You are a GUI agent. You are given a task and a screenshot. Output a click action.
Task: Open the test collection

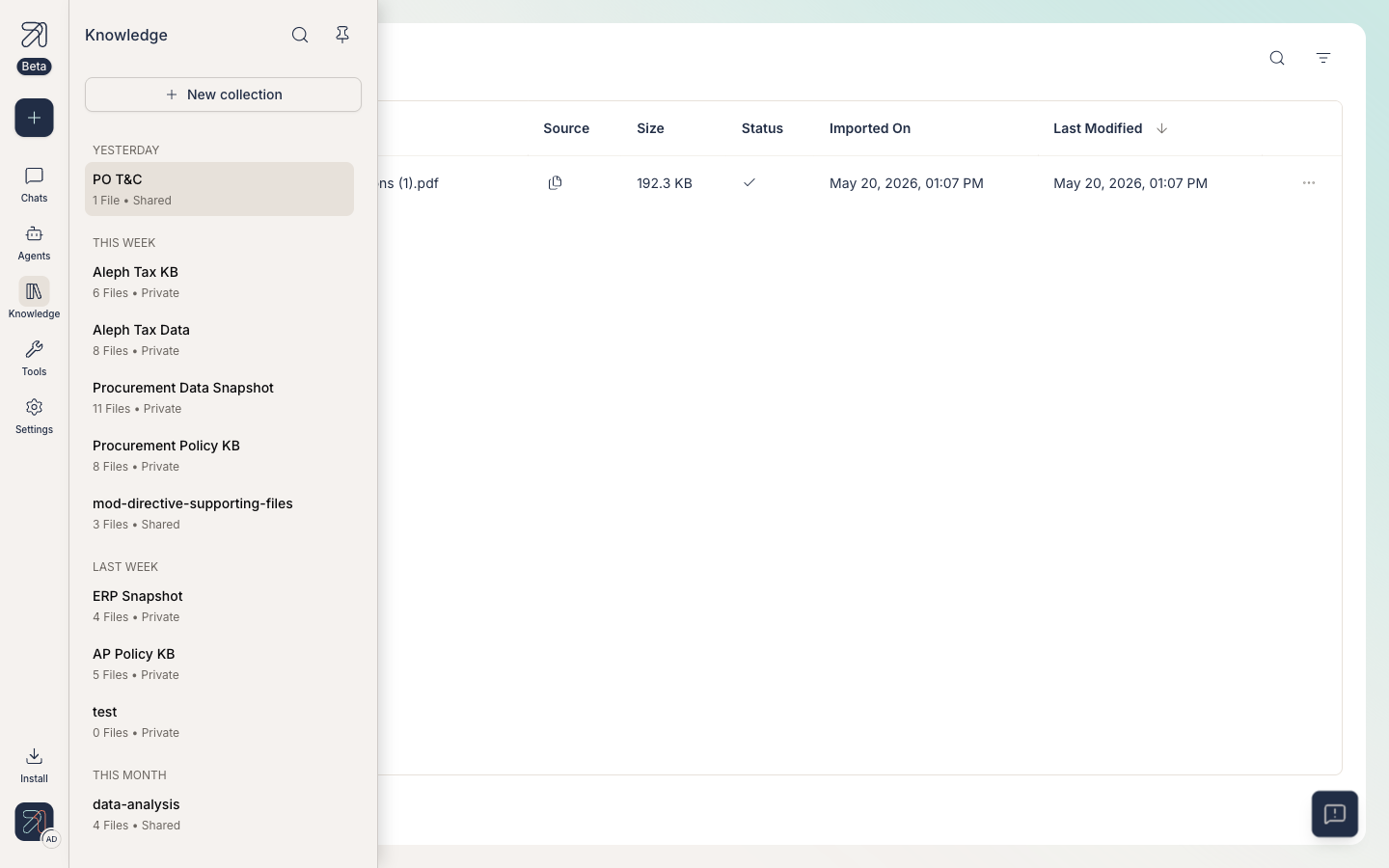click(x=219, y=721)
